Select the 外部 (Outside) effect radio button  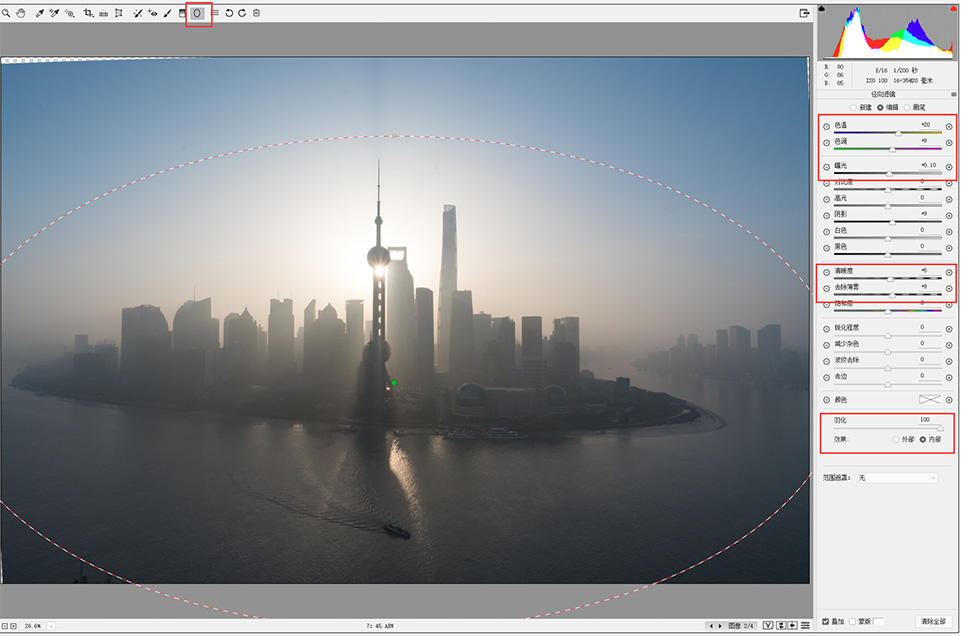896,439
